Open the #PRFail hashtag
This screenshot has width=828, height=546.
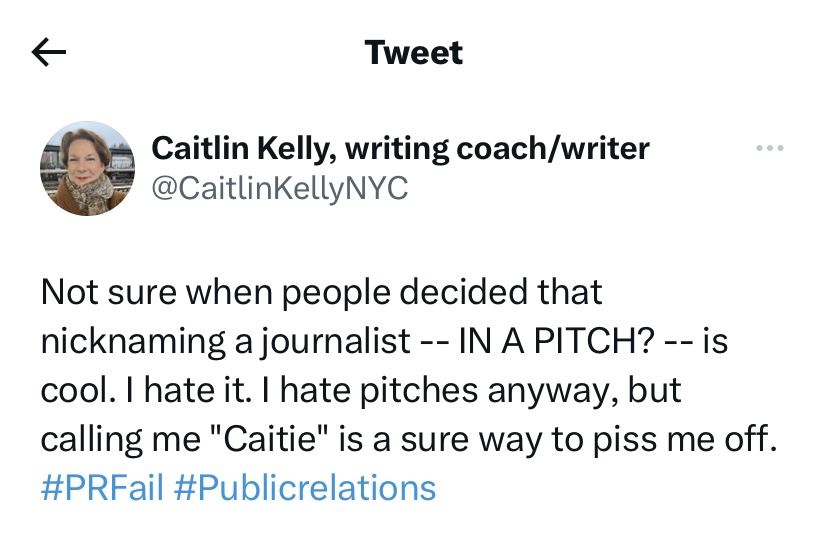point(102,487)
